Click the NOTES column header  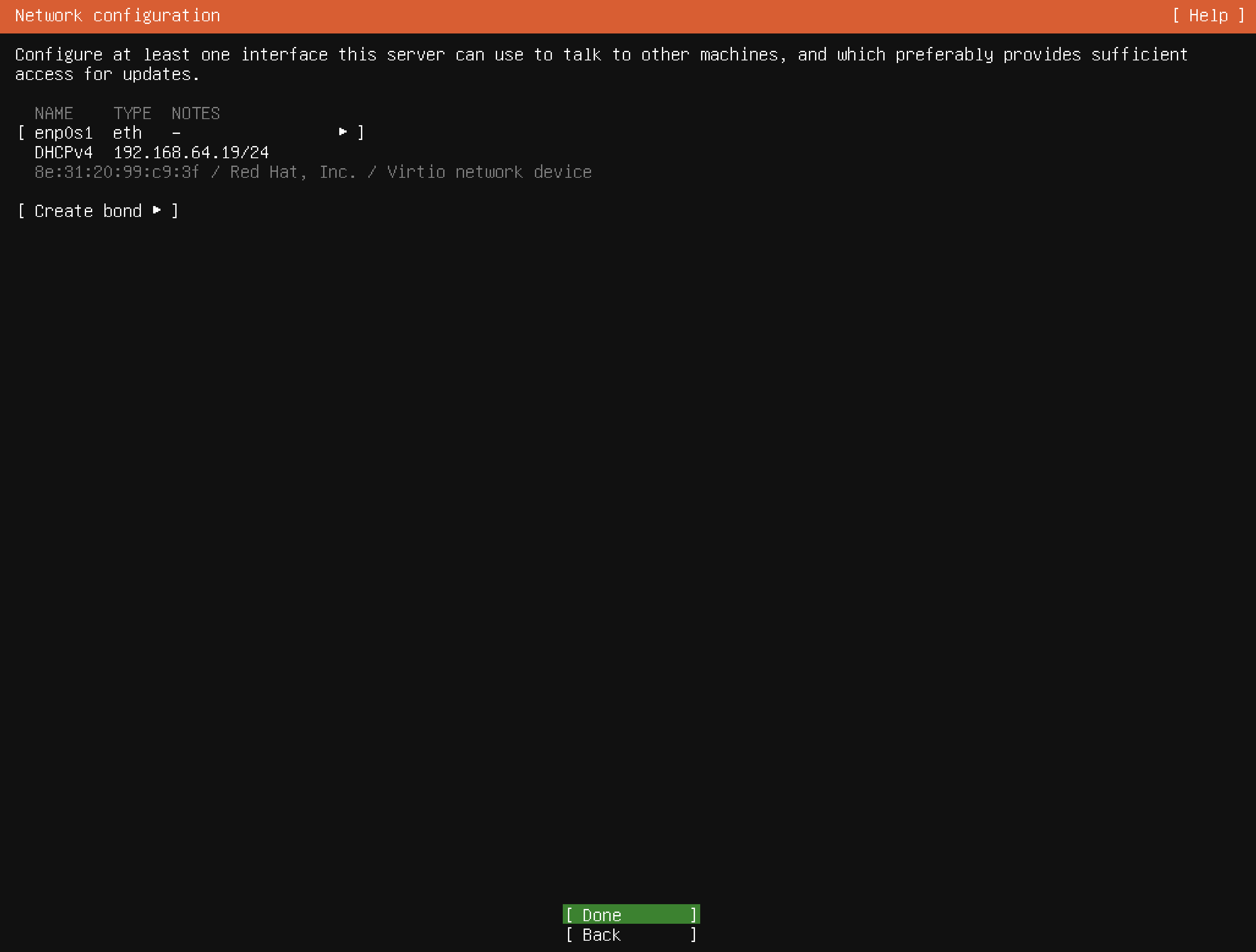195,113
